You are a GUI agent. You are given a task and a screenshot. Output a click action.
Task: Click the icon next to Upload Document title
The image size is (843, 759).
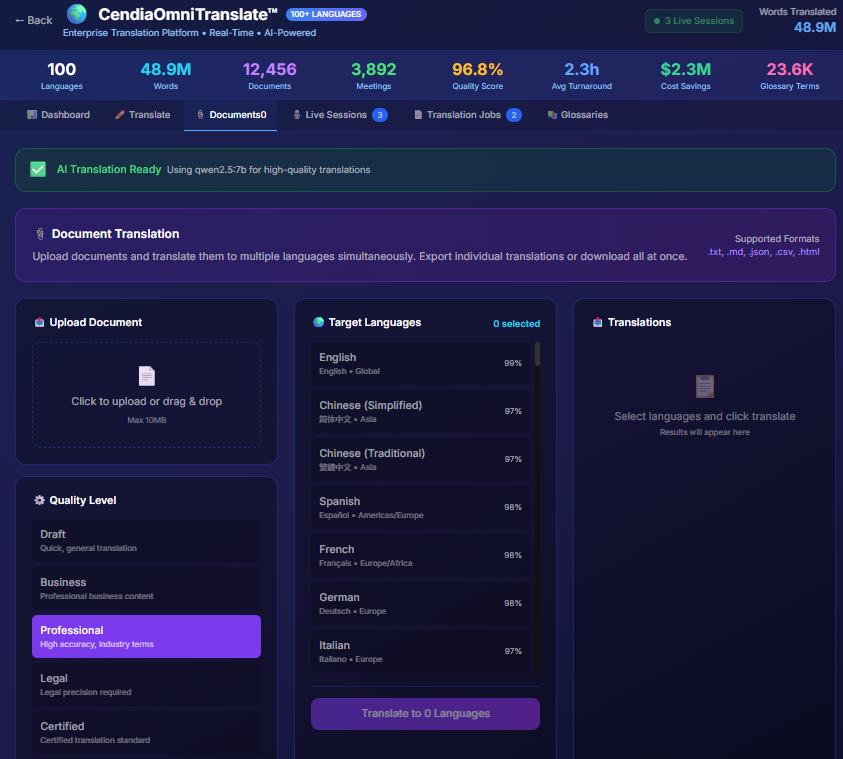[x=39, y=323]
